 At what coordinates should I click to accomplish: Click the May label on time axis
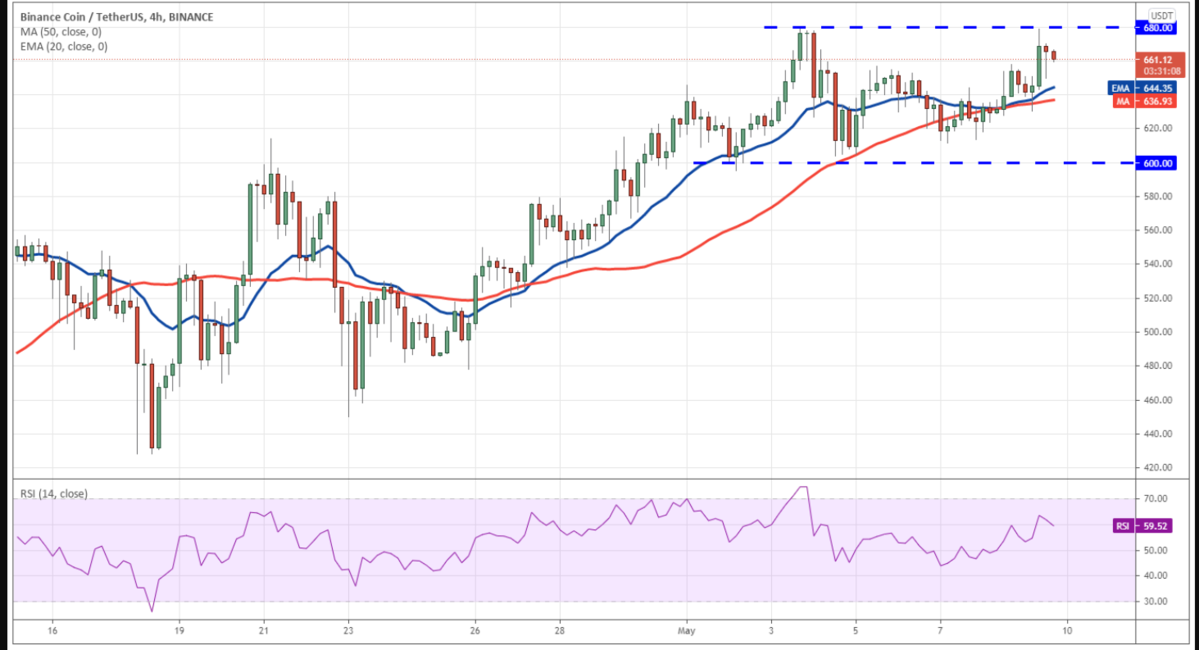(x=687, y=631)
